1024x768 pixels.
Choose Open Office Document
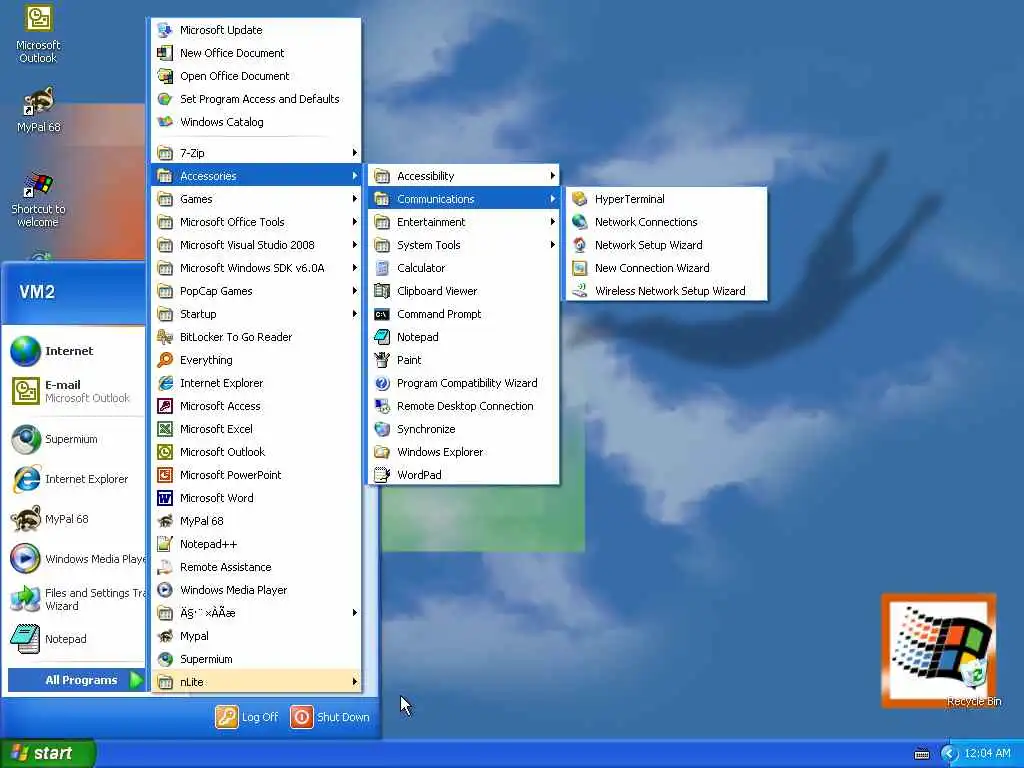pyautogui.click(x=256, y=76)
